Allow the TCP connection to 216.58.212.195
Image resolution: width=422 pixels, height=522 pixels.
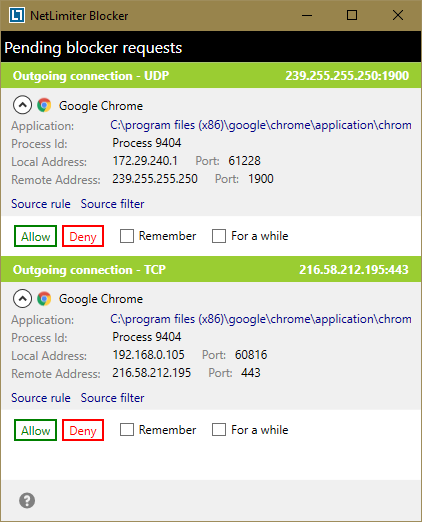35,430
